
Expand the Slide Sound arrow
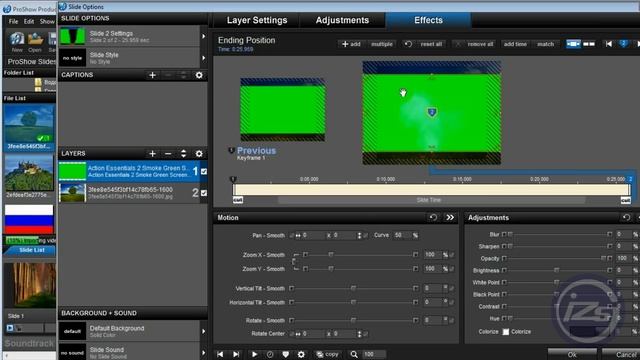[x=203, y=352]
